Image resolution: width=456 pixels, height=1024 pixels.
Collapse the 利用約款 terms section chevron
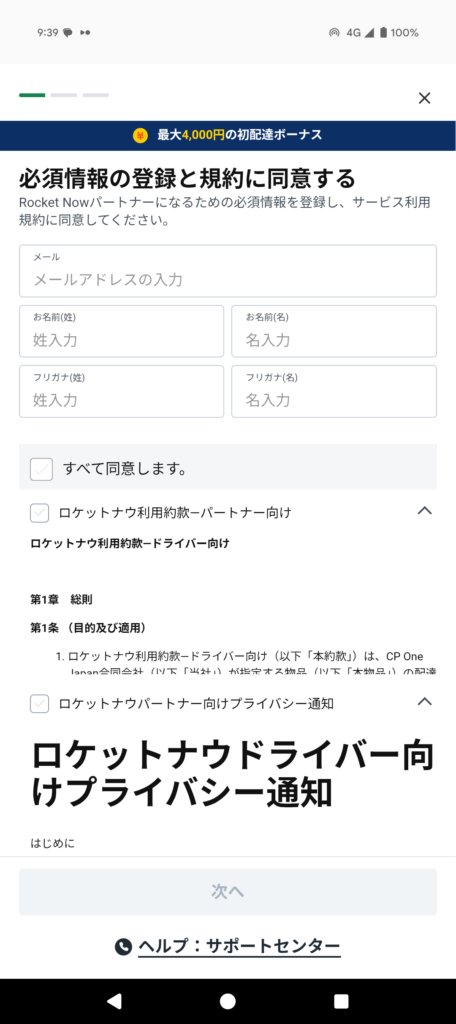tap(425, 510)
